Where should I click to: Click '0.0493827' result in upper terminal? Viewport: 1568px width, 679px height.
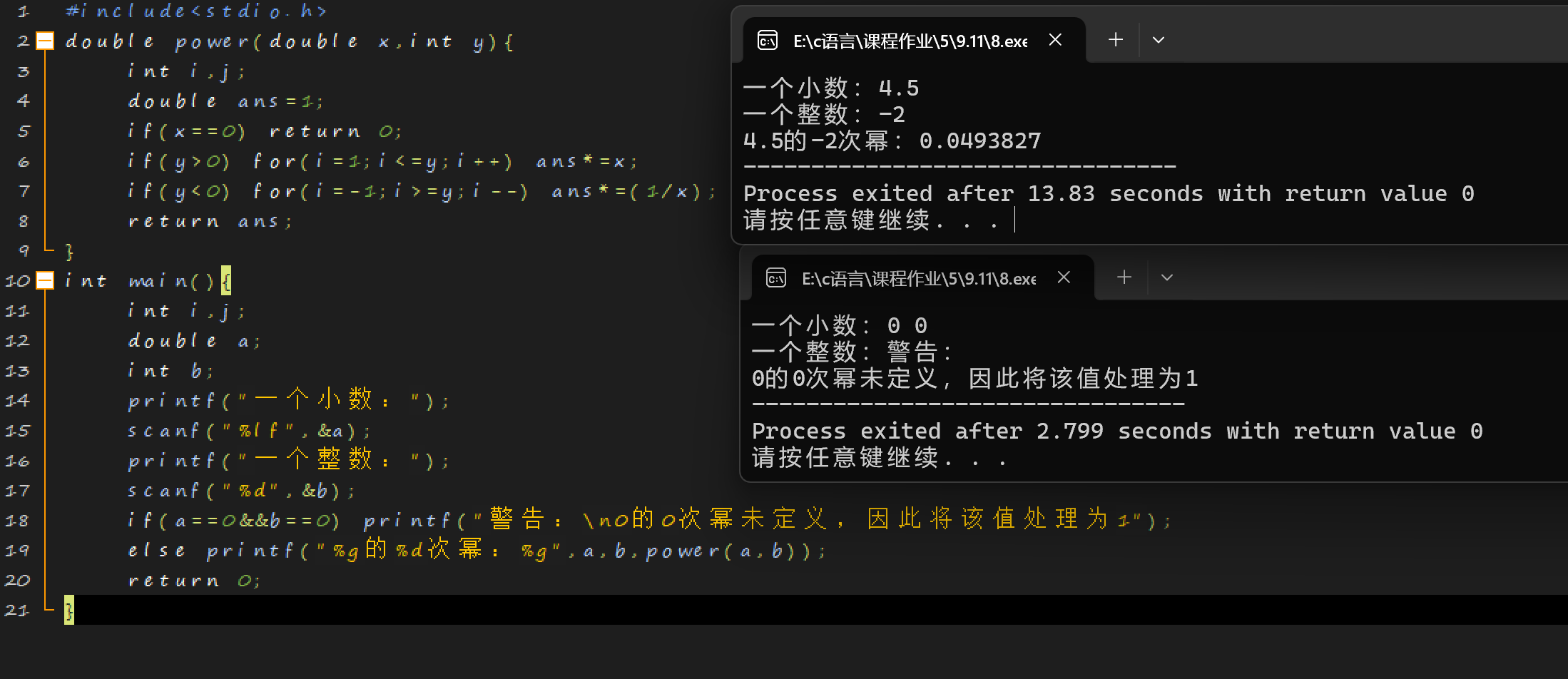[x=980, y=141]
